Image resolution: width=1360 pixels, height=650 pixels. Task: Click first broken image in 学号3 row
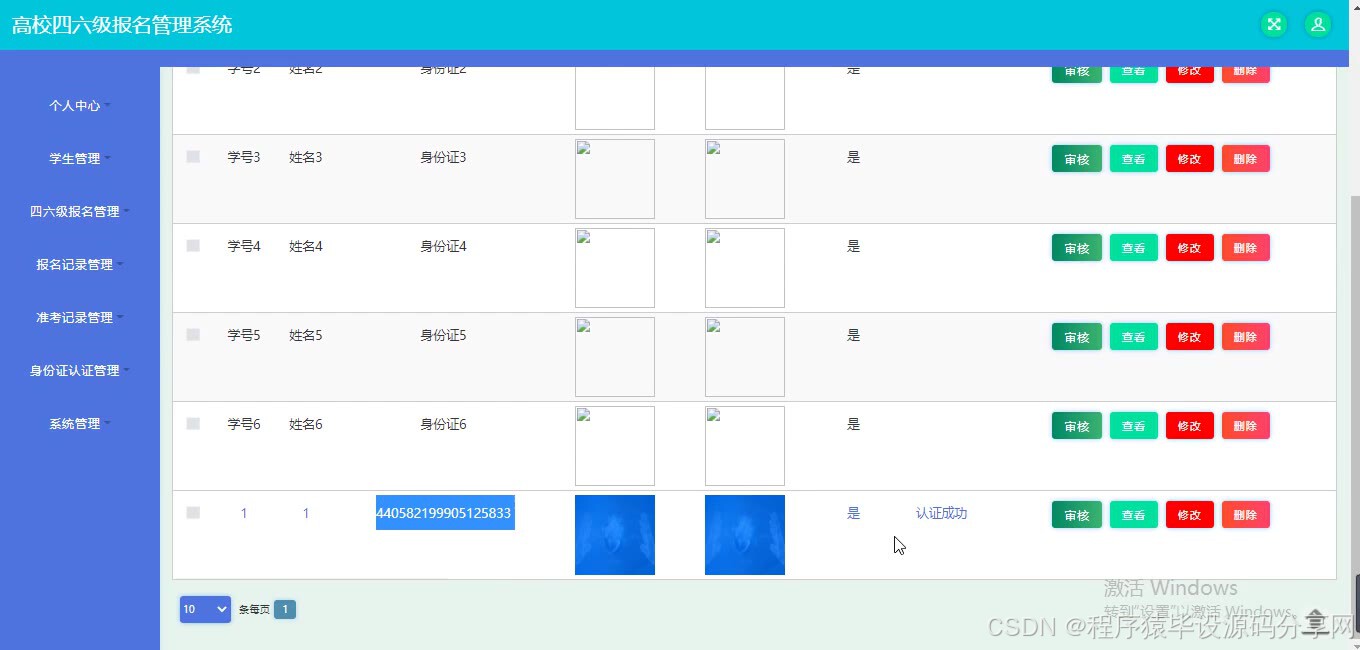615,179
